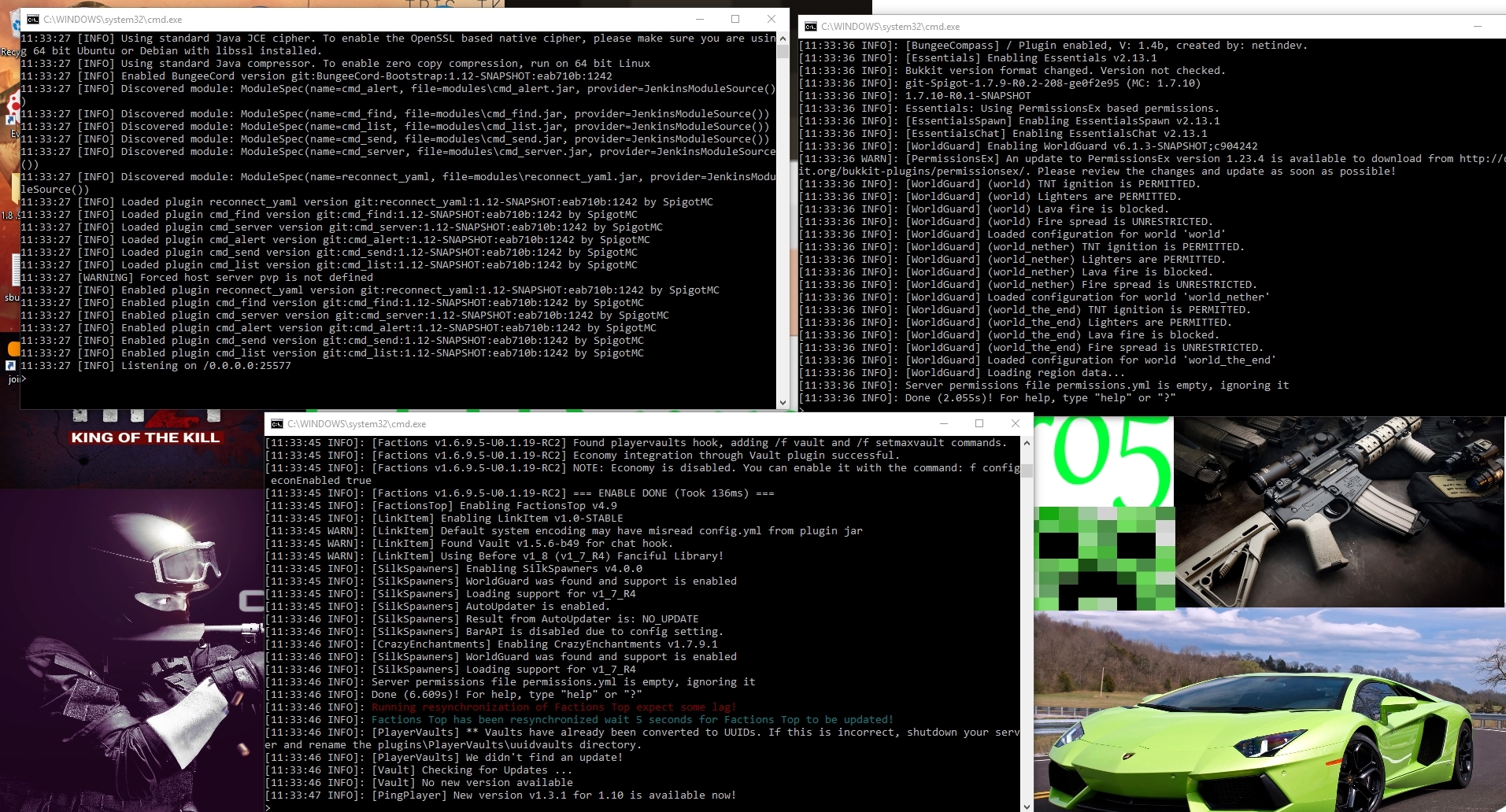1506x812 pixels.
Task: Click the 'Enabling CrazyEnchantments v1.7.9.1' line
Action: (491, 644)
